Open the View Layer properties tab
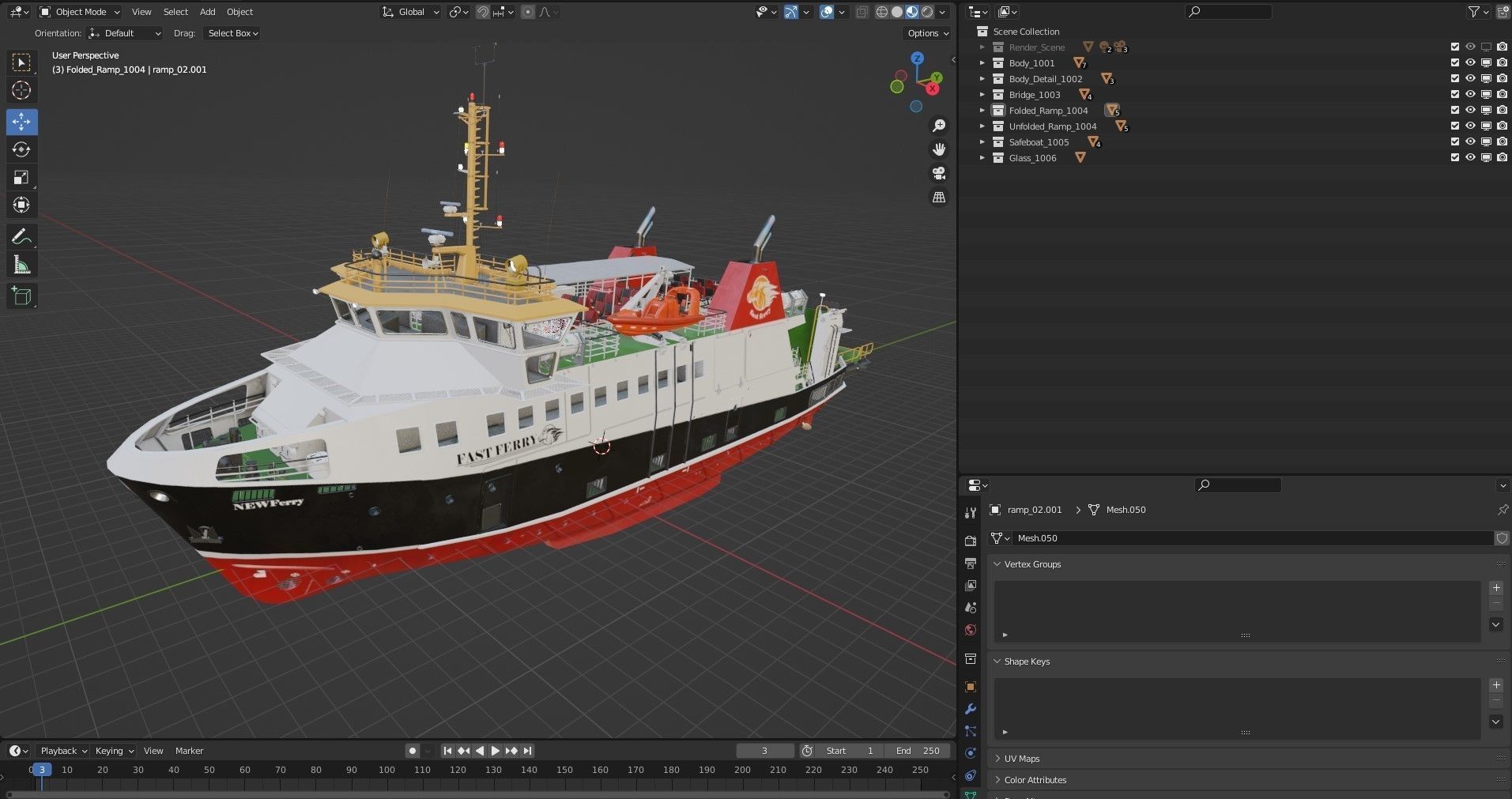Screen dimensions: 1512x799 (971, 586)
